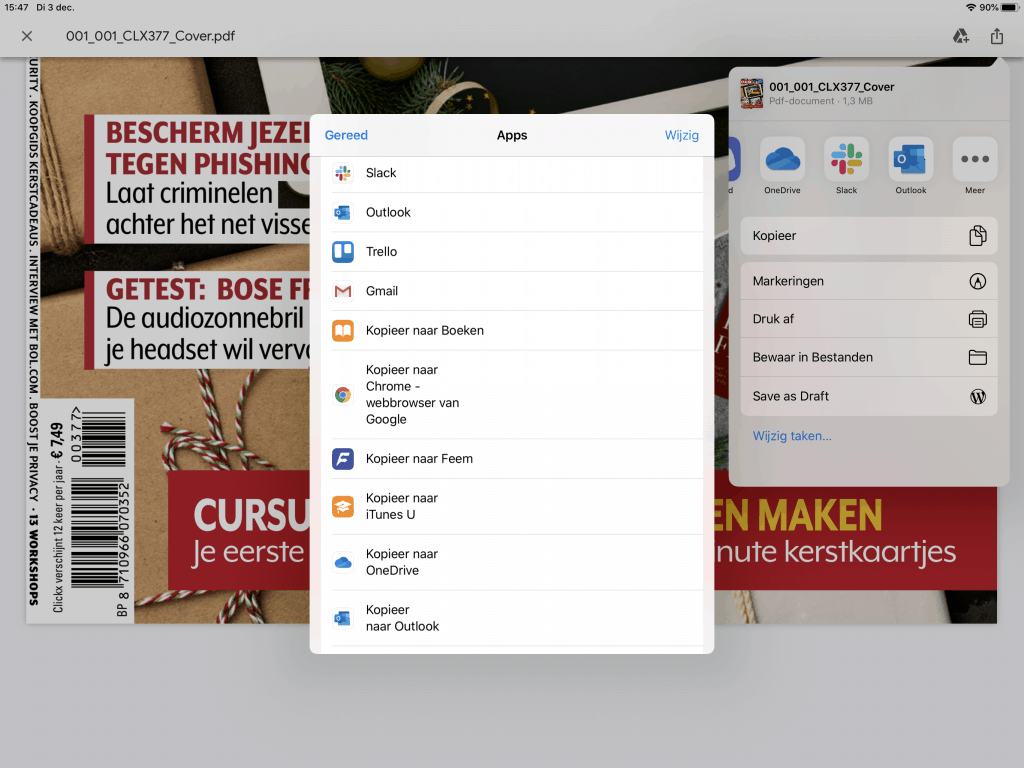Close the PDF viewer with the X icon

27,36
